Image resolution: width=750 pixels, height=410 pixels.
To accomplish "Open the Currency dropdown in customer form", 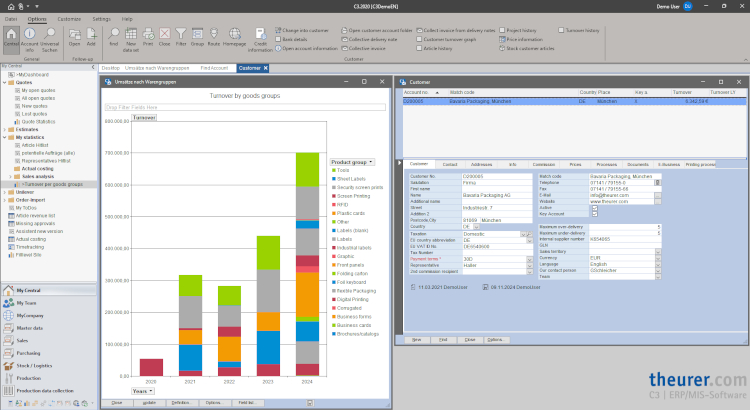I will (659, 257).
